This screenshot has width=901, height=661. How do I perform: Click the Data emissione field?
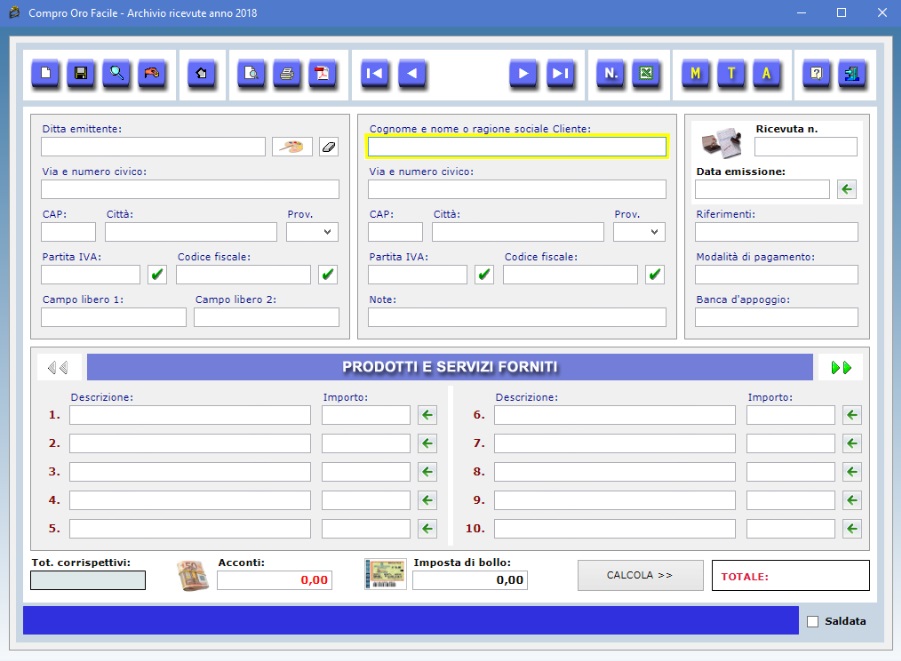(762, 189)
